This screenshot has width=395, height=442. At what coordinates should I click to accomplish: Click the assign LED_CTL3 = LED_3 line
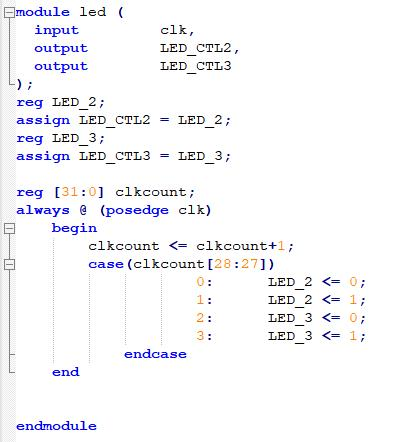point(124,156)
